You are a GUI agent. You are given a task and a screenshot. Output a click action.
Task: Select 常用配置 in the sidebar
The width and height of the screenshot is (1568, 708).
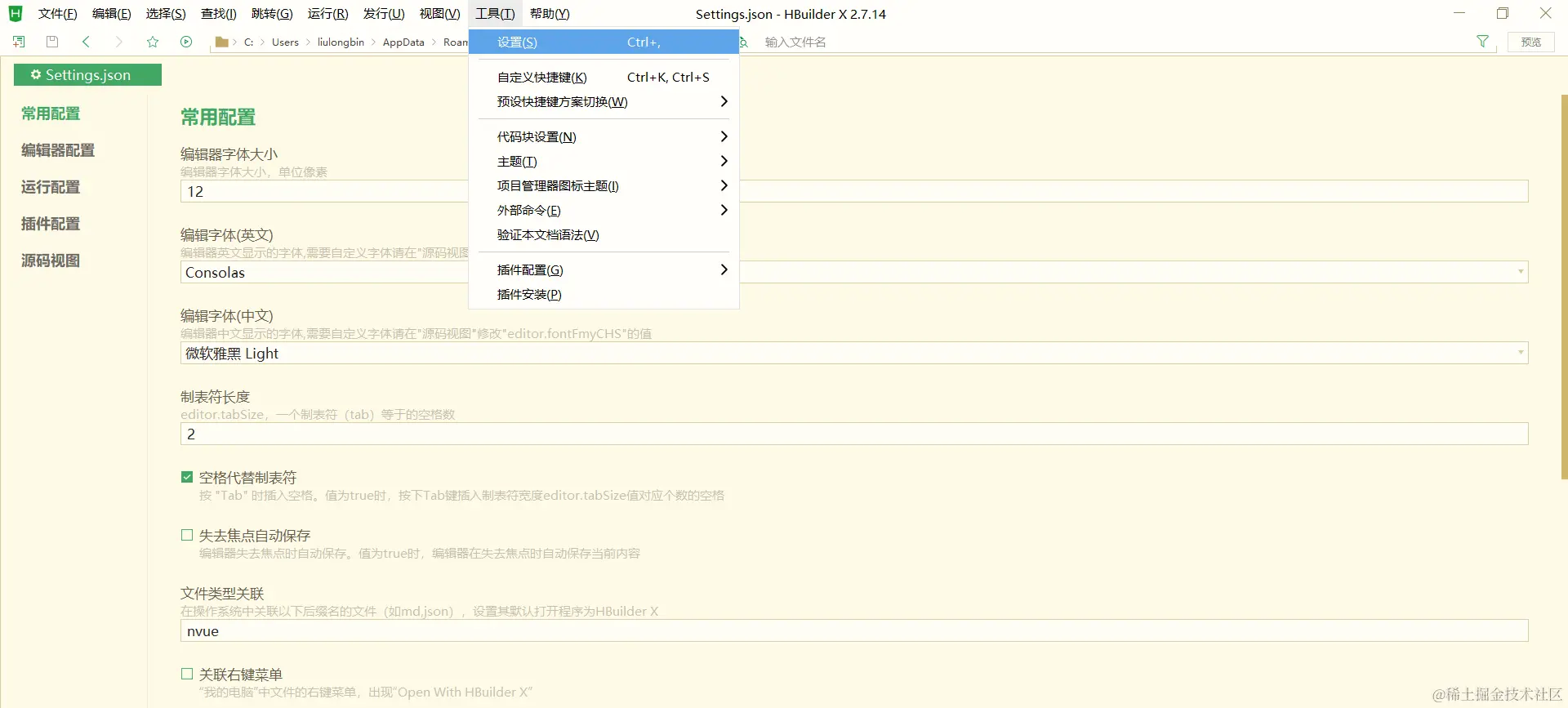coord(51,114)
